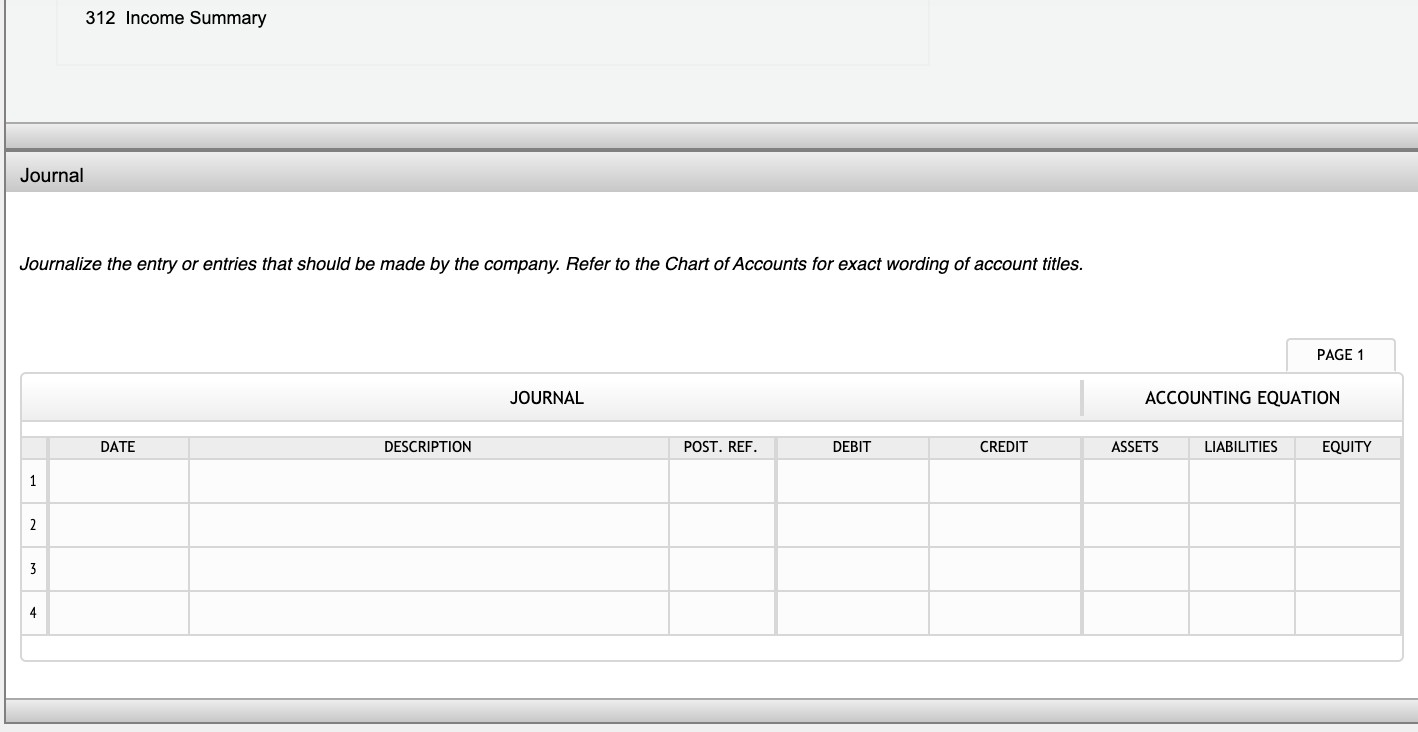Click the EQUITY cell on row 1
The height and width of the screenshot is (732, 1418).
tap(1346, 481)
